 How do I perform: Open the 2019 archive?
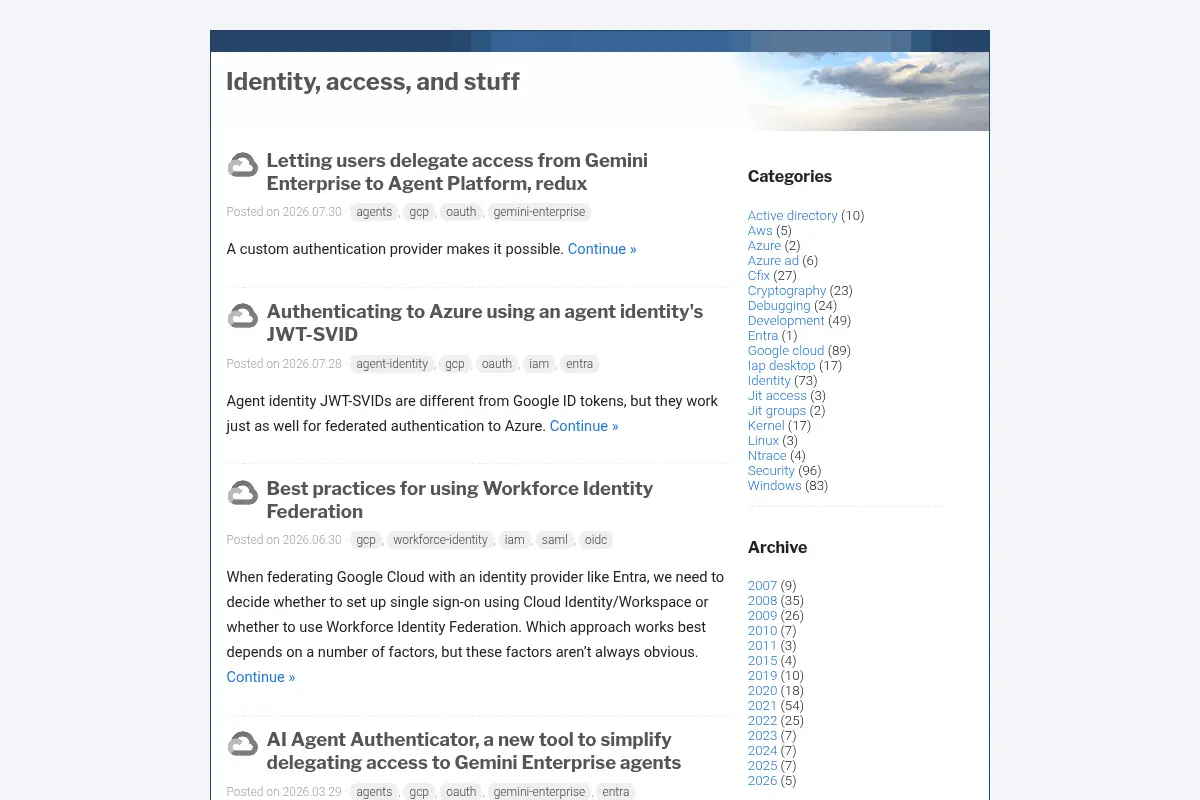point(762,676)
